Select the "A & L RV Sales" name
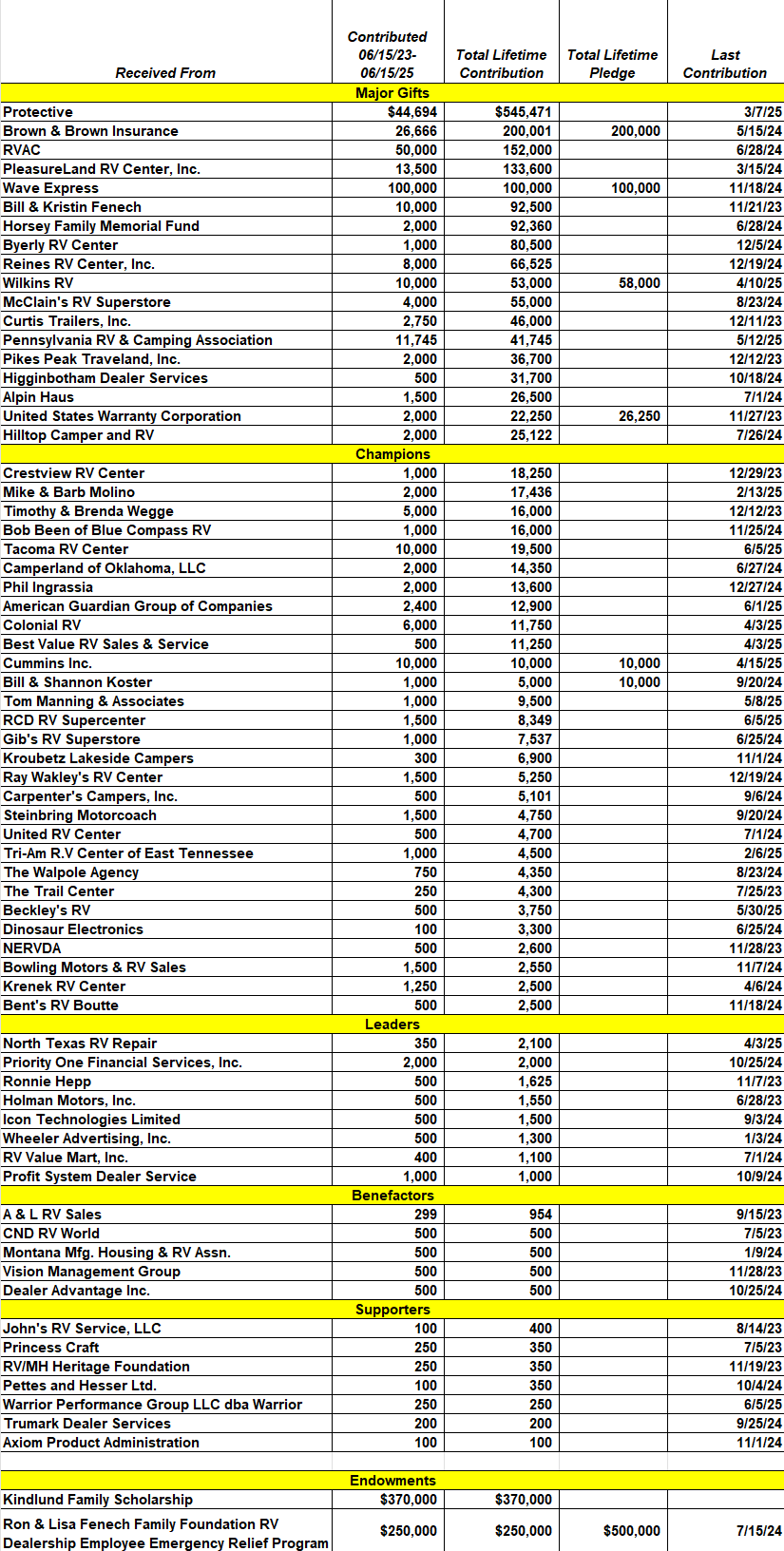 [52, 1215]
